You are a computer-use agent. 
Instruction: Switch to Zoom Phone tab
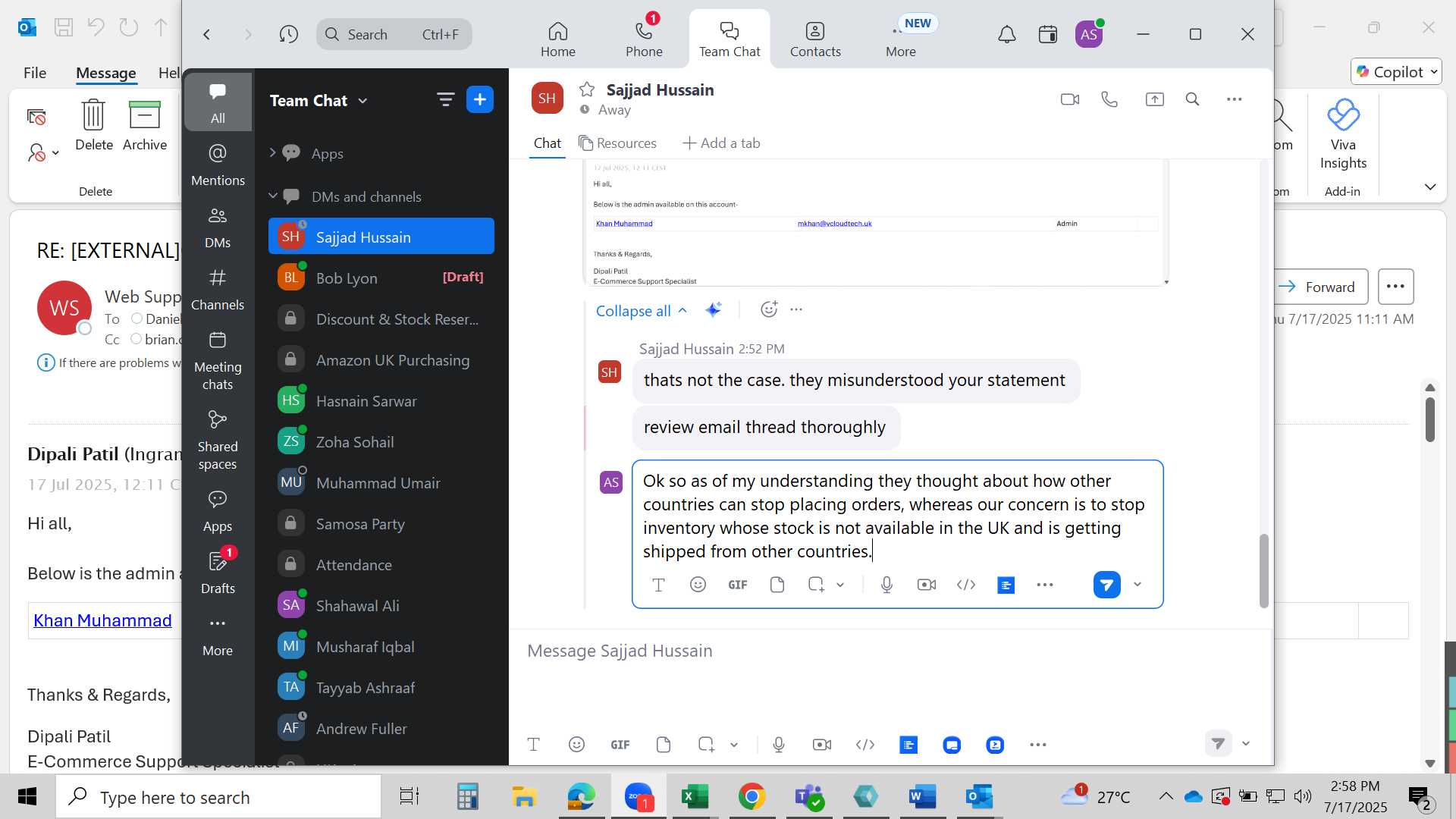[644, 39]
